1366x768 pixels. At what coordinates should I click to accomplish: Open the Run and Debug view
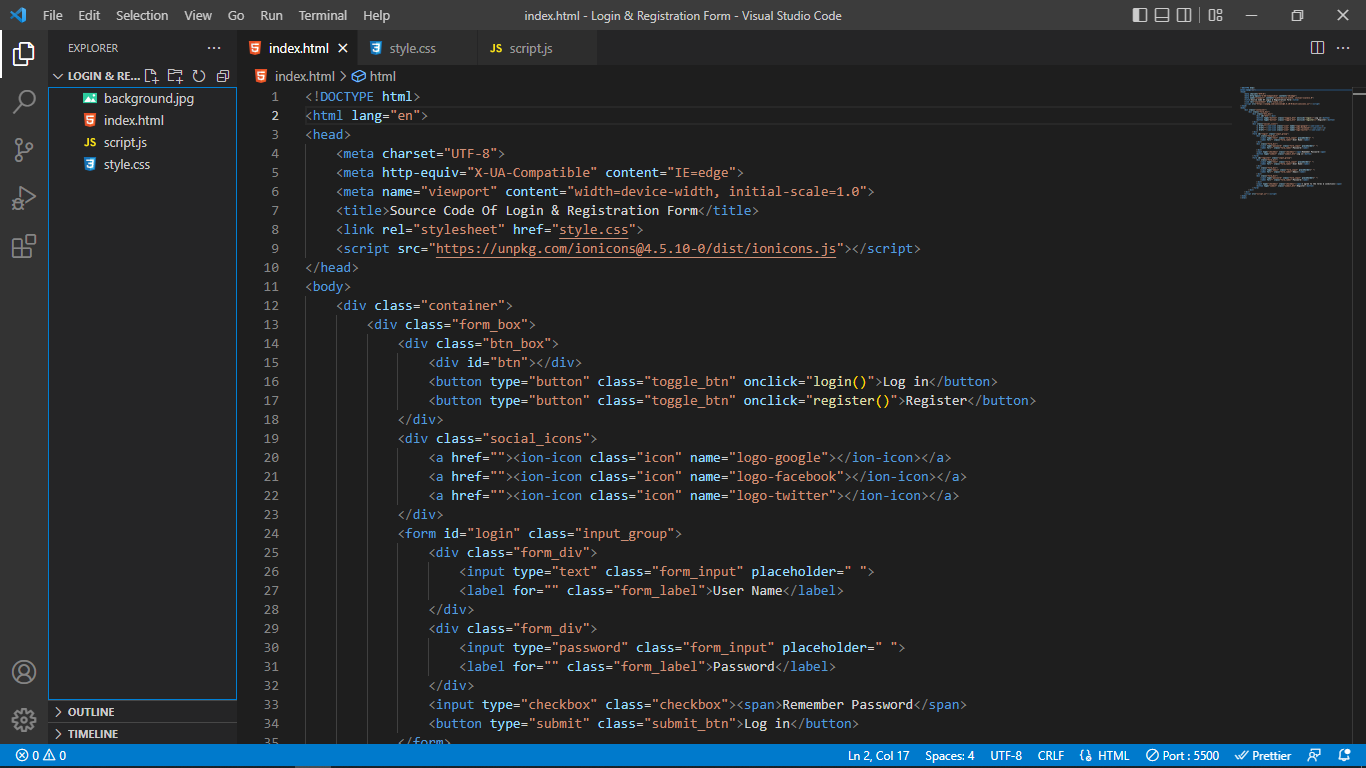coord(24,198)
